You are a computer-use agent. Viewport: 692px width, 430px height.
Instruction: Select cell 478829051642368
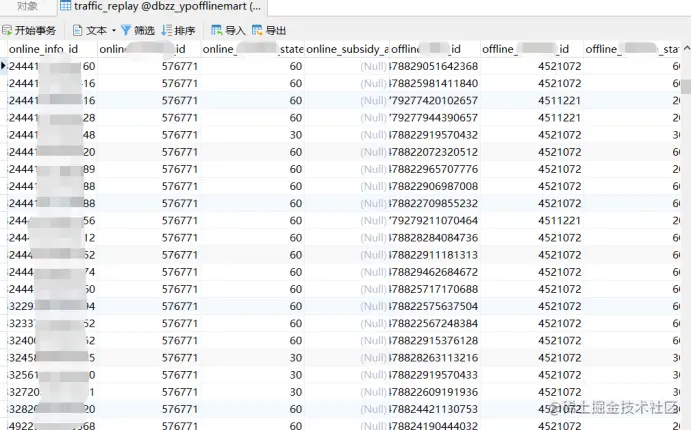pyautogui.click(x=434, y=66)
